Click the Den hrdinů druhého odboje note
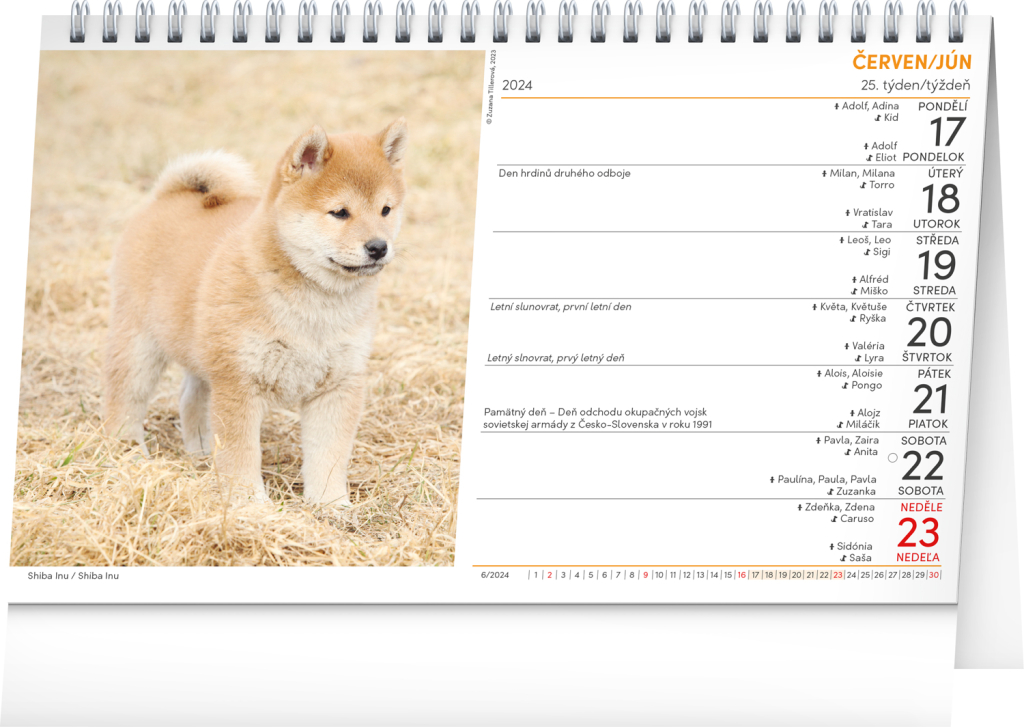Screen dimensions: 1024x727 [564, 173]
